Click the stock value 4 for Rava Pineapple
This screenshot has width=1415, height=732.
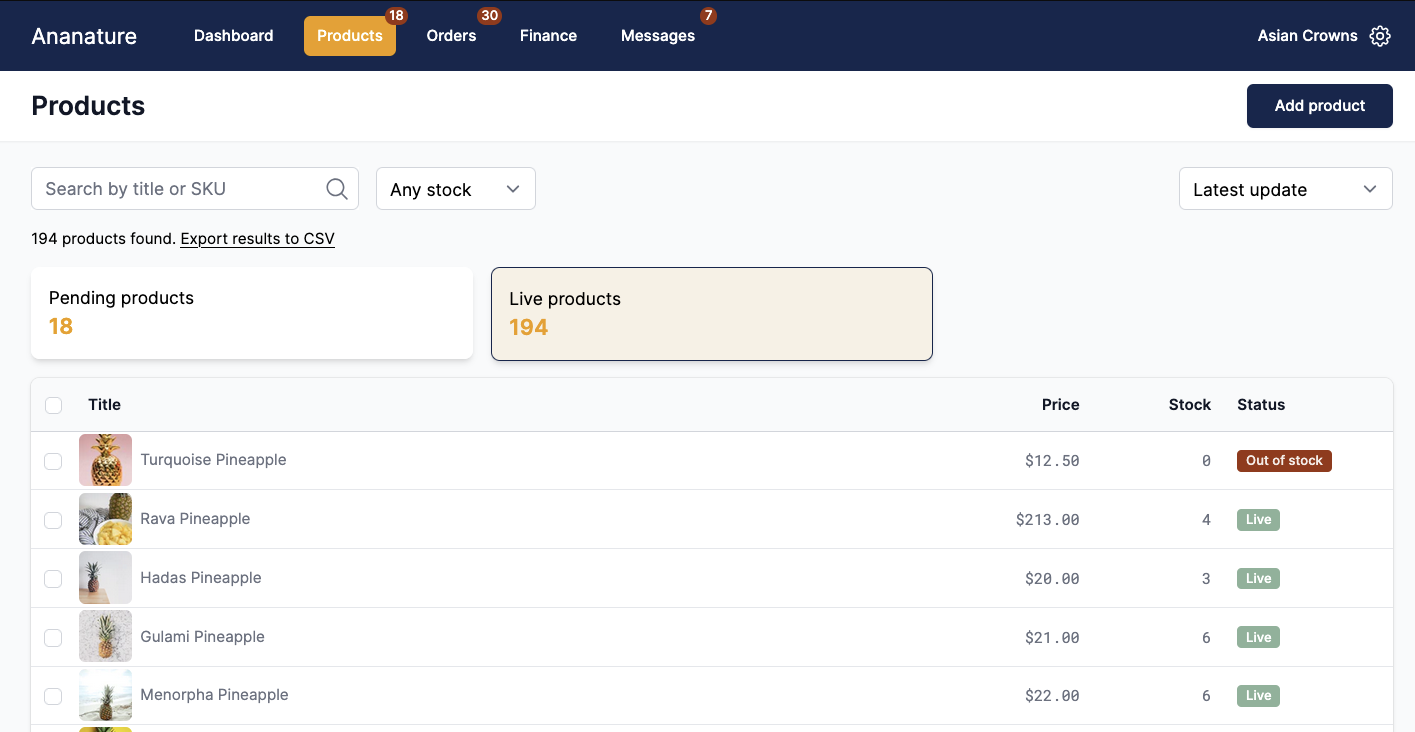(x=1206, y=520)
